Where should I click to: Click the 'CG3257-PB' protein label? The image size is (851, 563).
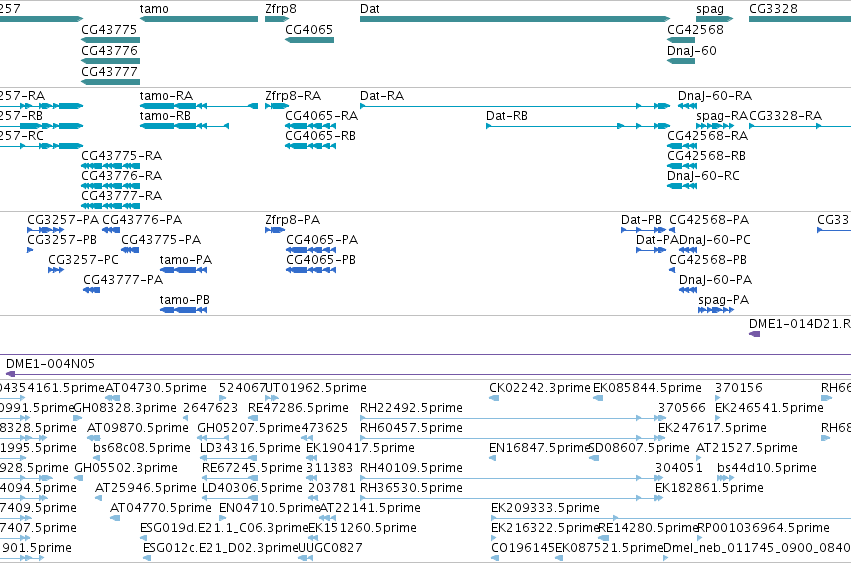coord(62,240)
